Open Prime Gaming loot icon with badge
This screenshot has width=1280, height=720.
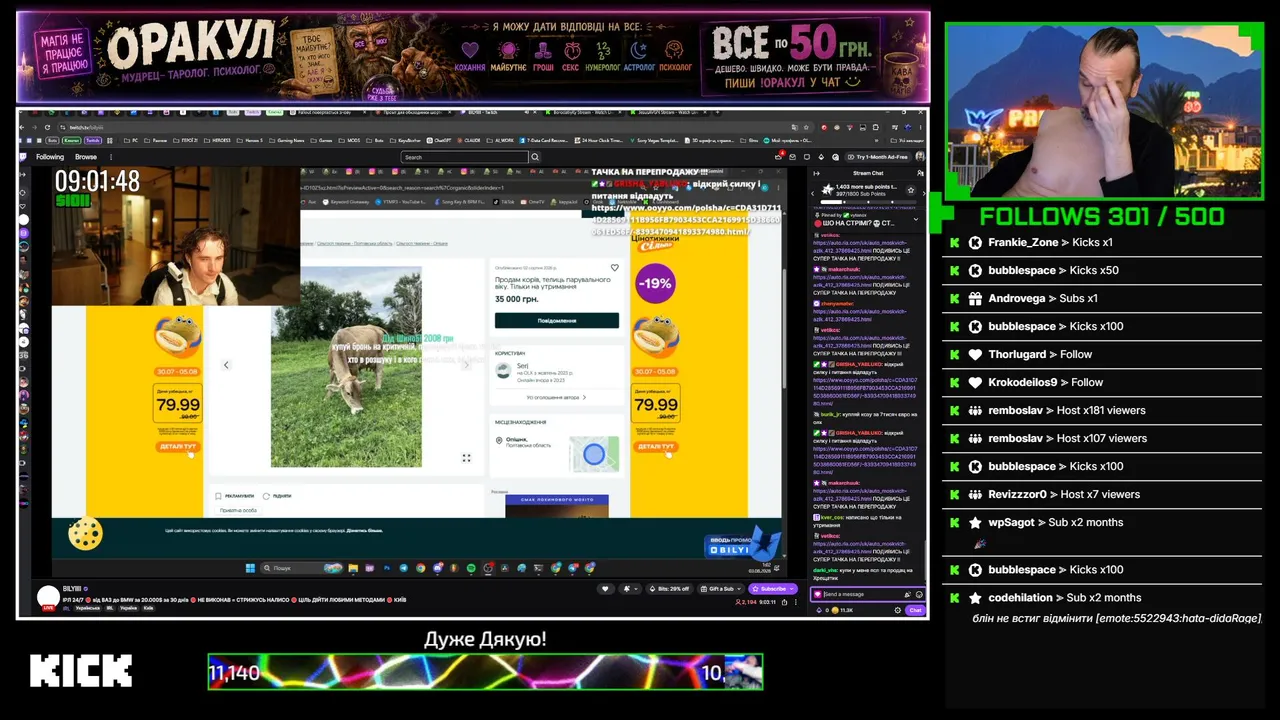pyautogui.click(x=779, y=157)
